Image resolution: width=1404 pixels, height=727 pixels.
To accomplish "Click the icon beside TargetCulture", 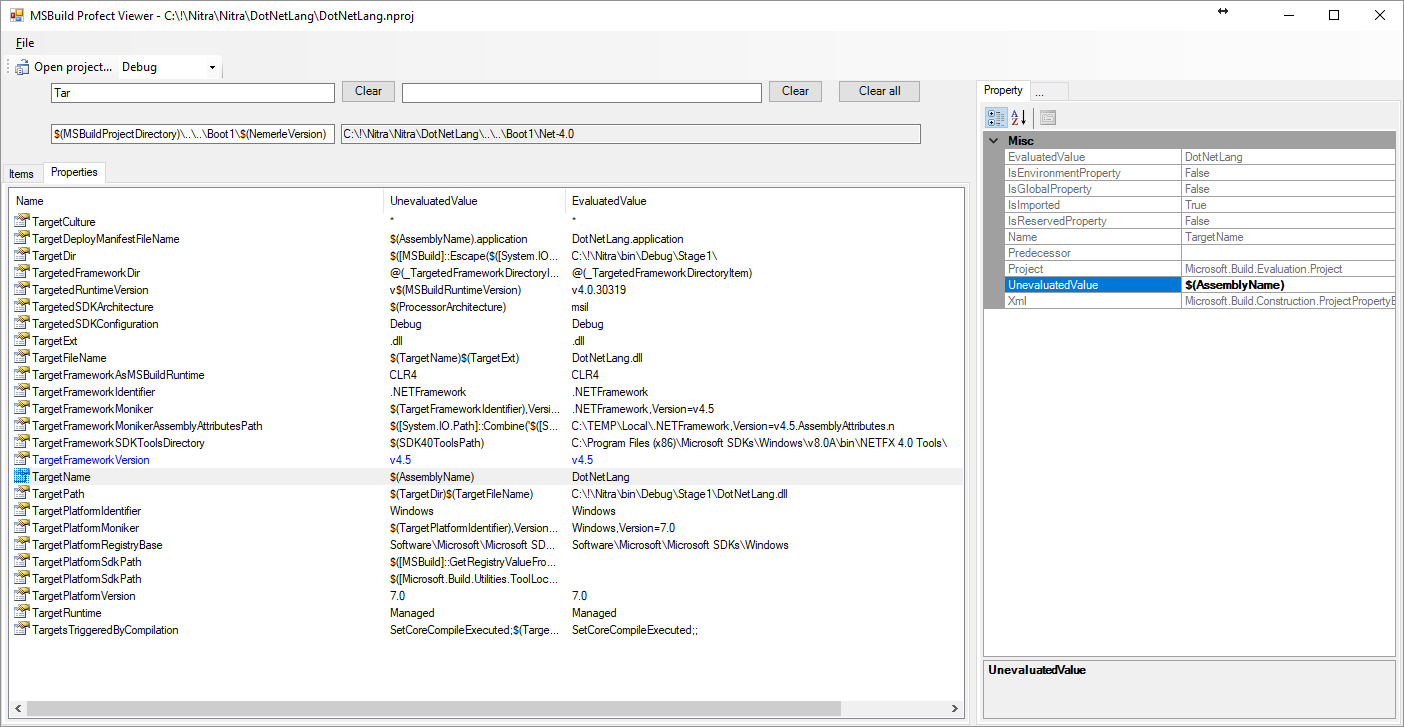I will coord(22,222).
